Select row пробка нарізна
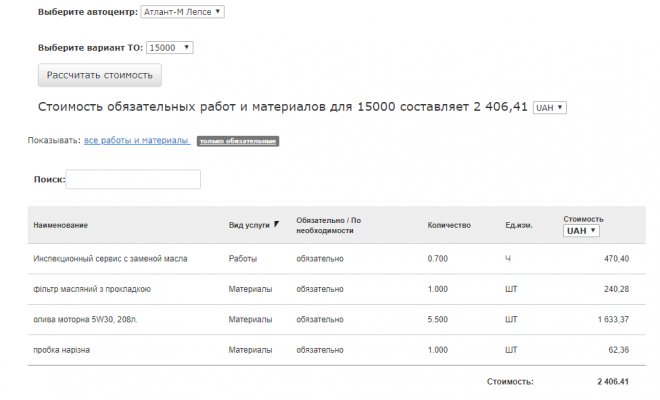The image size is (660, 400). pyautogui.click(x=337, y=350)
